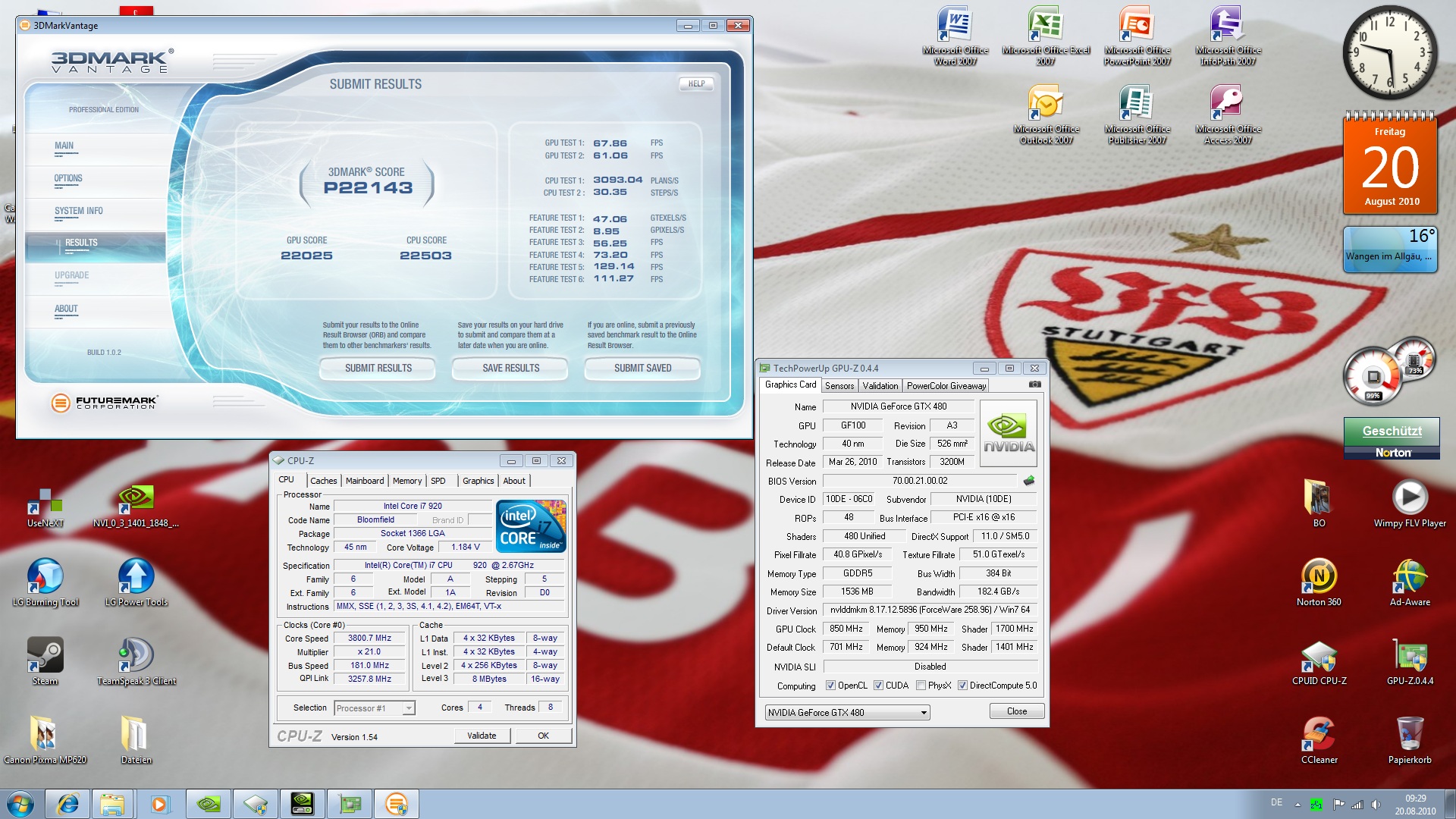1456x819 pixels.
Task: Open LG Power Tools shortcut
Action: tap(136, 582)
